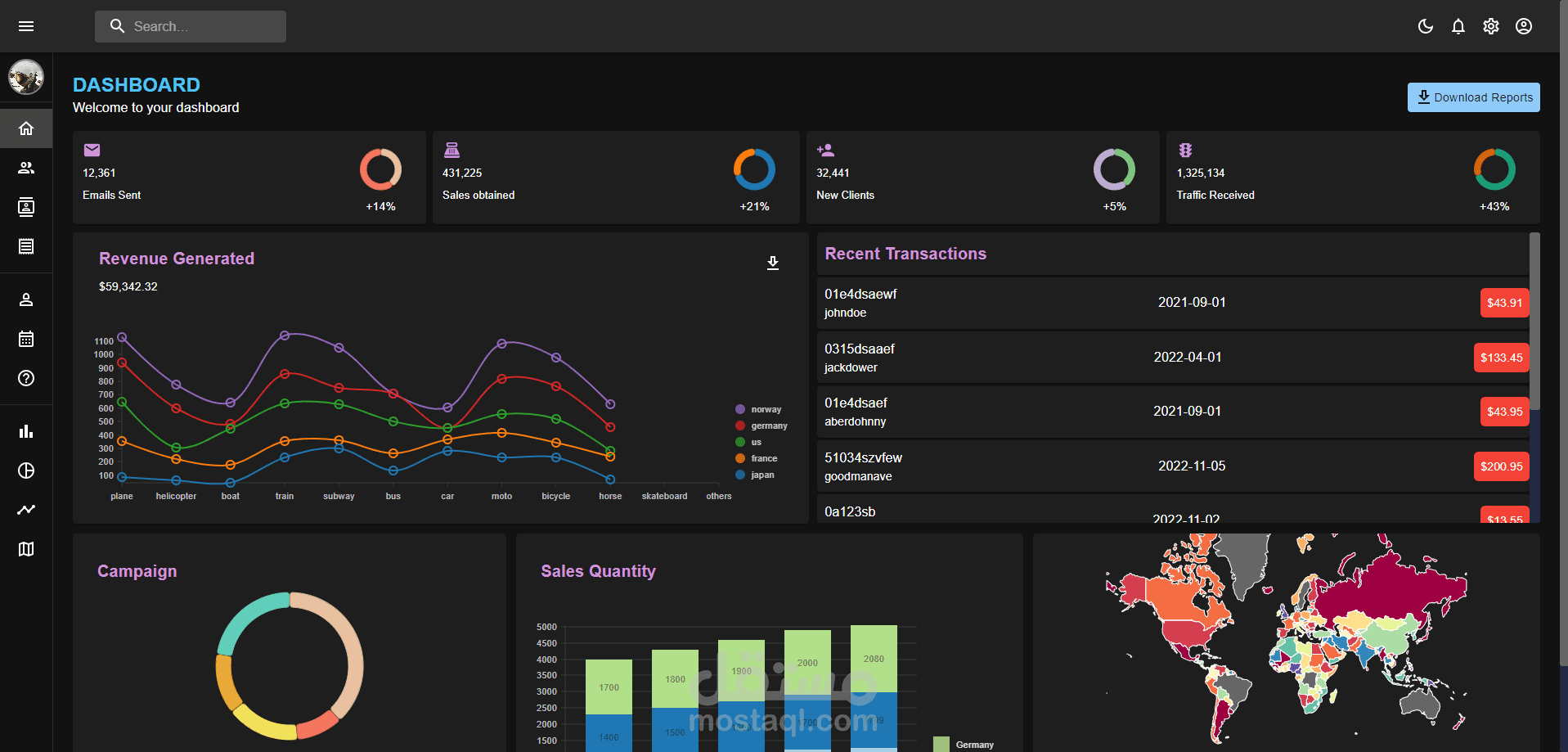Open the Invoices receipt sidebar icon

coord(26,246)
